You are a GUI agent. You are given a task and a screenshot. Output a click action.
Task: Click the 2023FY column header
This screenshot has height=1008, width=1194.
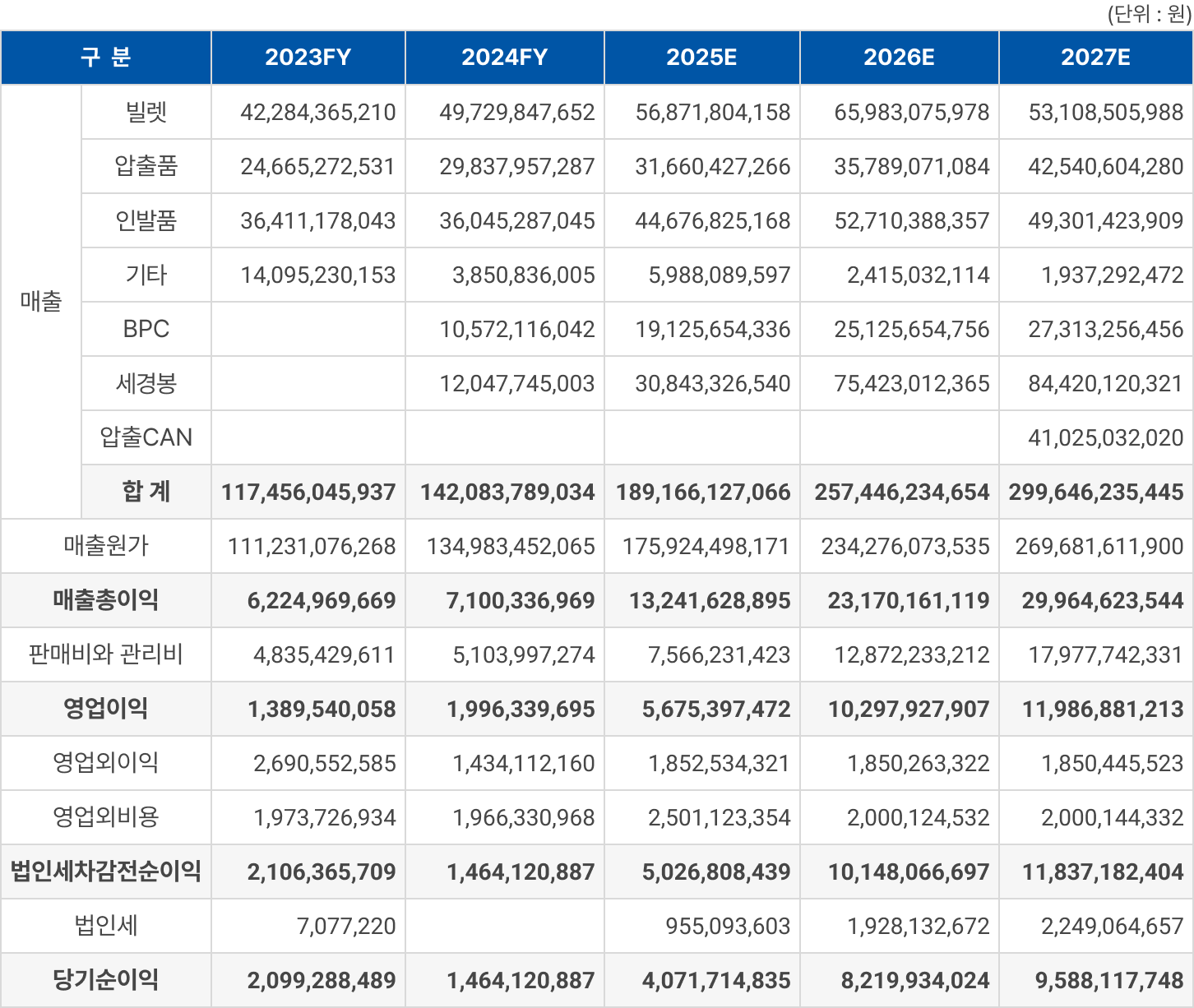[x=308, y=58]
